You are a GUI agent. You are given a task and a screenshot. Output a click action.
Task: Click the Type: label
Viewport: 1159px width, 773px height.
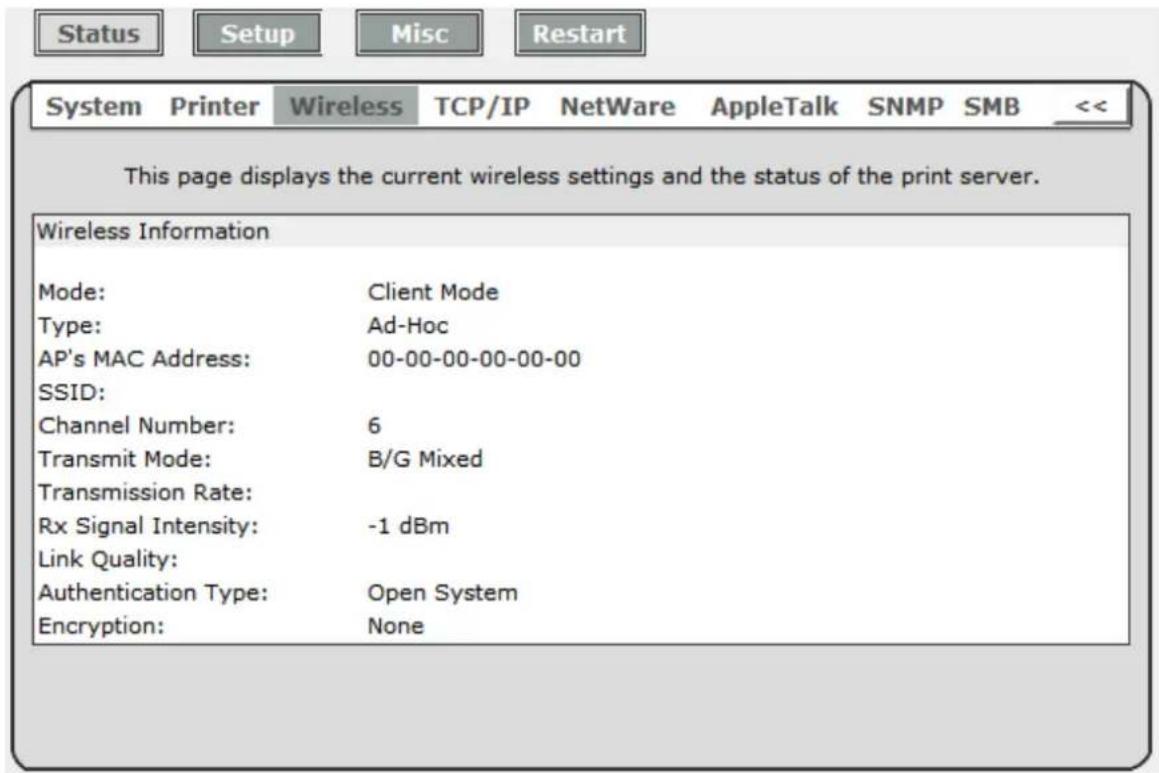click(69, 325)
